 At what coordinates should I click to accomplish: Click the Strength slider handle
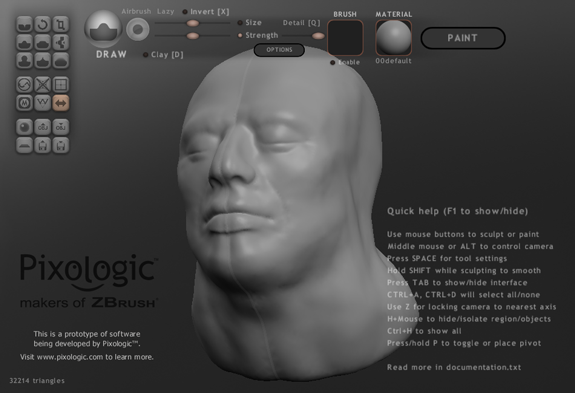click(193, 36)
